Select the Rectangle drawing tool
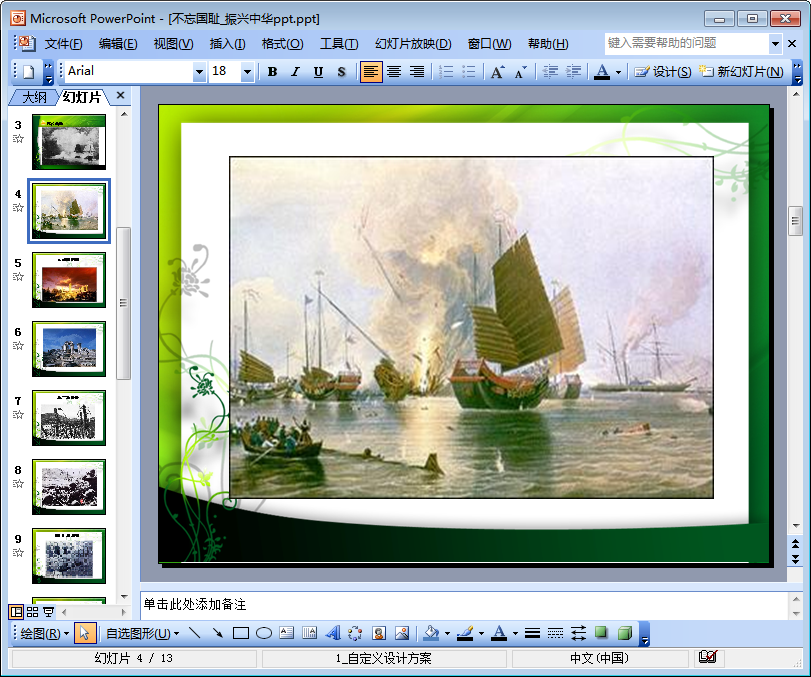The height and width of the screenshot is (677, 811). click(241, 633)
